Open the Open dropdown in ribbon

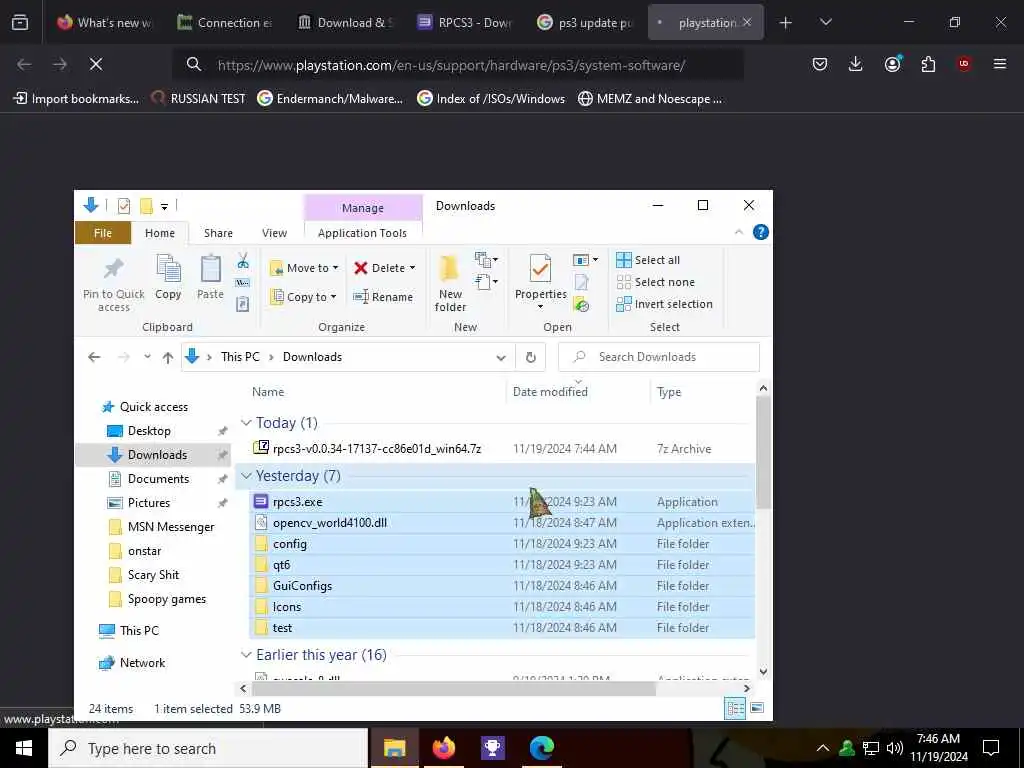click(x=585, y=260)
